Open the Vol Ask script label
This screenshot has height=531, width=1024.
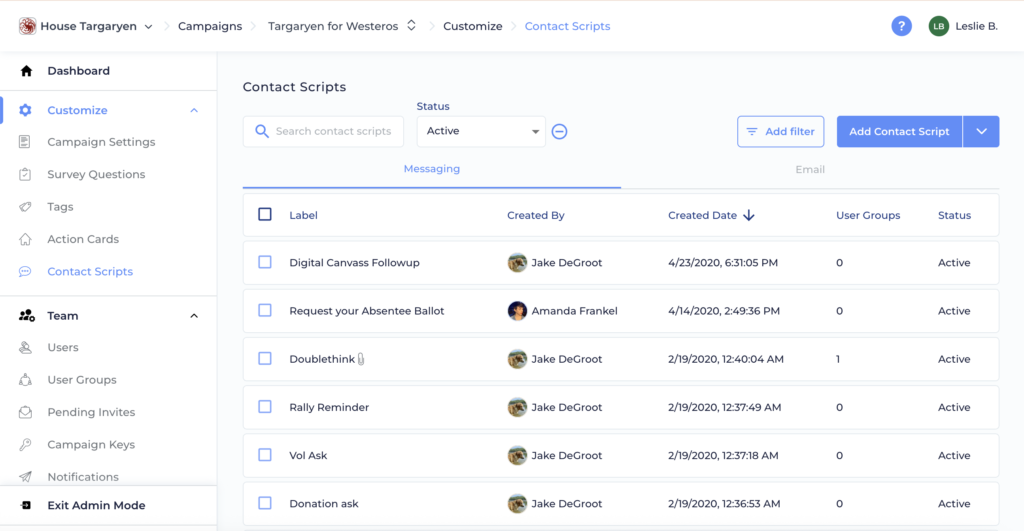tap(308, 455)
